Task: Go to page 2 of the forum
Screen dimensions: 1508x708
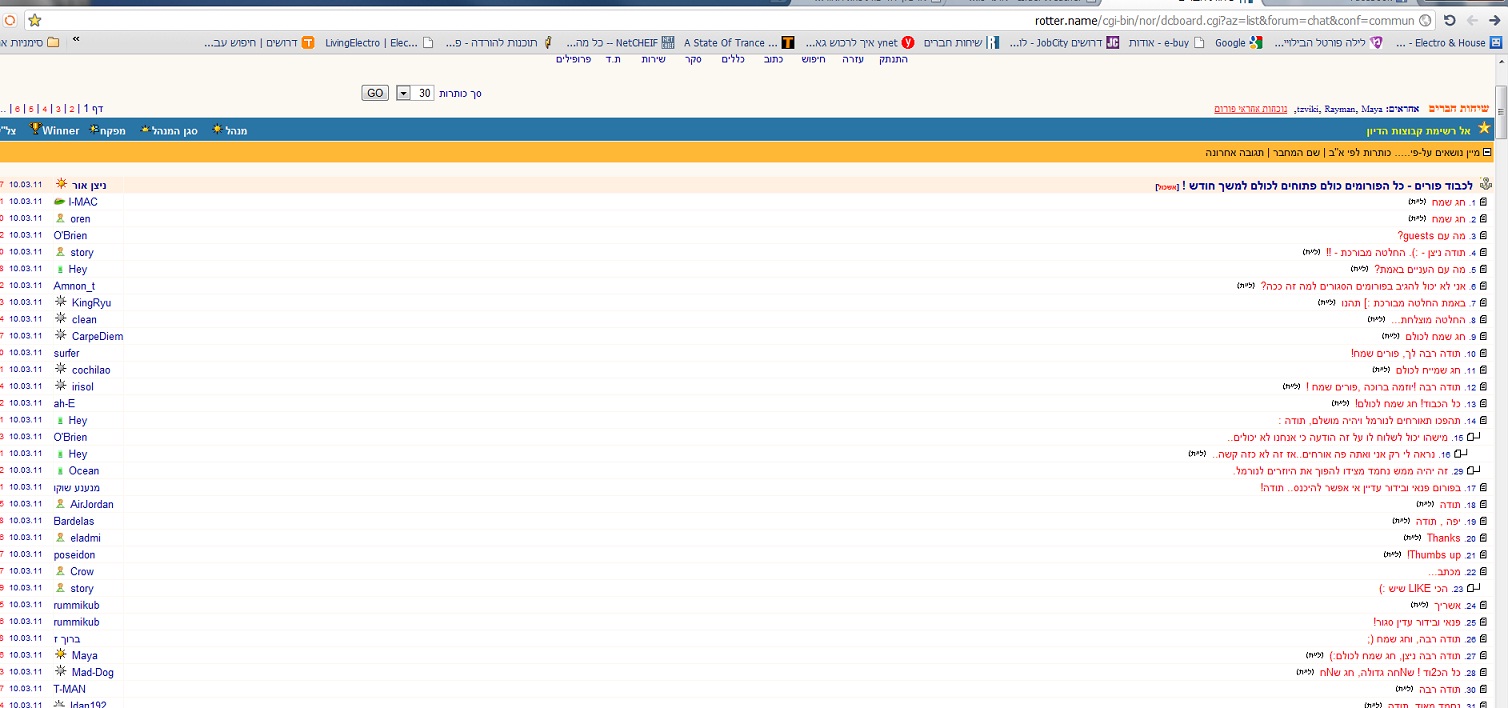Action: coord(72,108)
